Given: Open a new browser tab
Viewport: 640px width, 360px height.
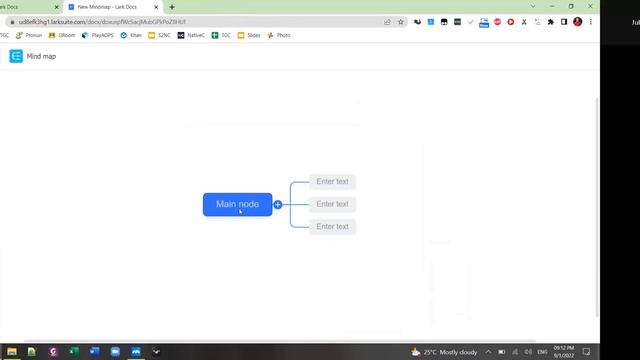Looking at the screenshot, I should tap(172, 7).
